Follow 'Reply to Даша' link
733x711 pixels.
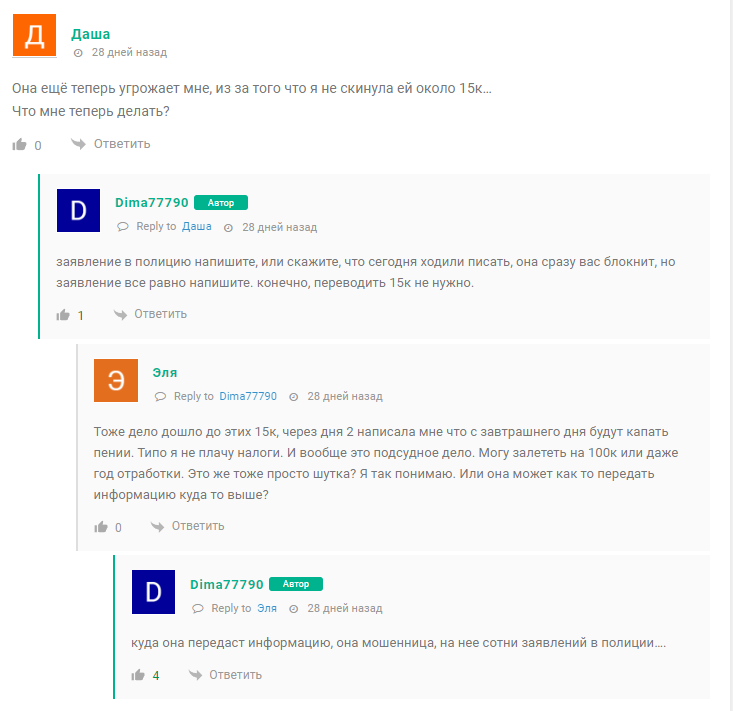click(x=196, y=227)
